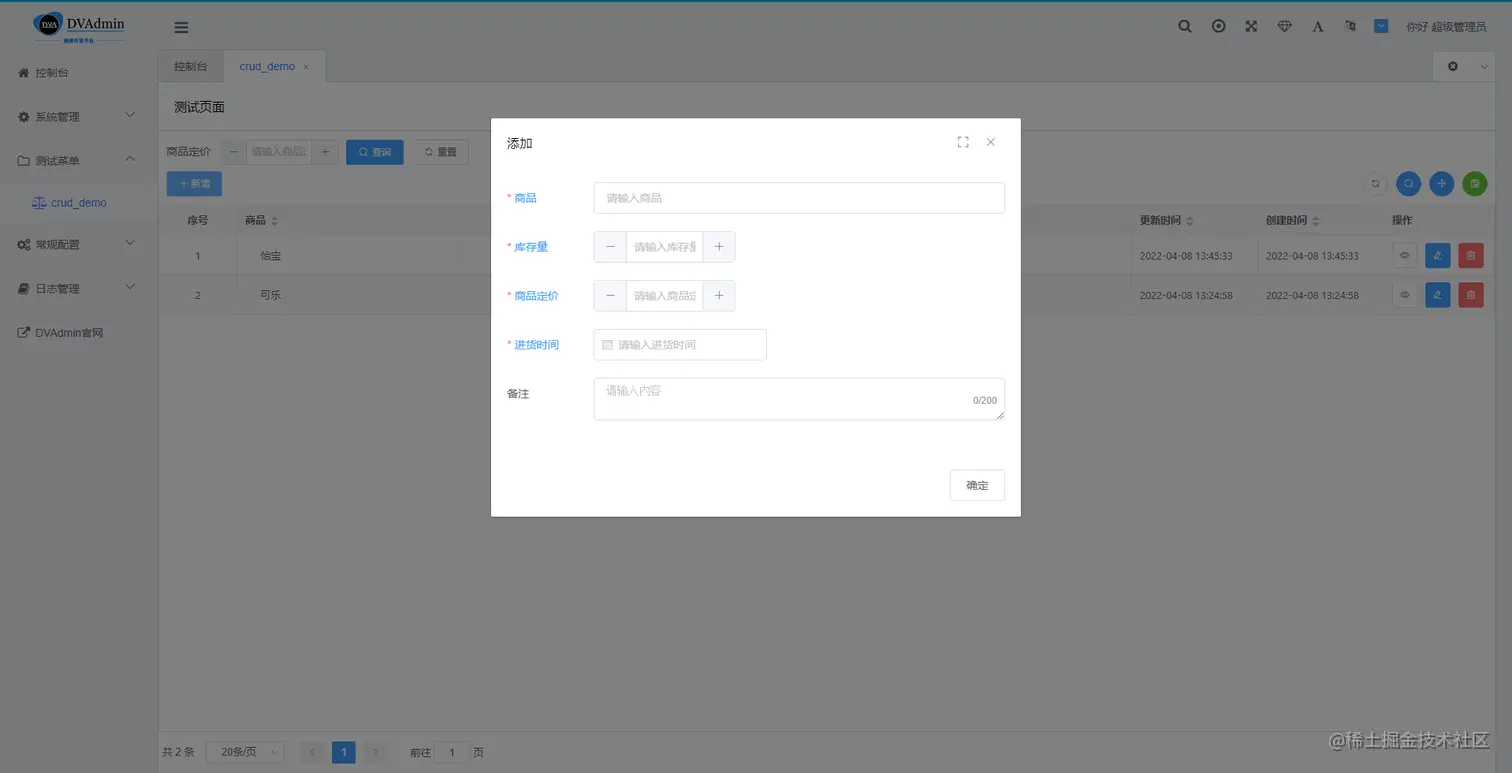Refresh table data with the circular arrows icon

pos(1374,183)
